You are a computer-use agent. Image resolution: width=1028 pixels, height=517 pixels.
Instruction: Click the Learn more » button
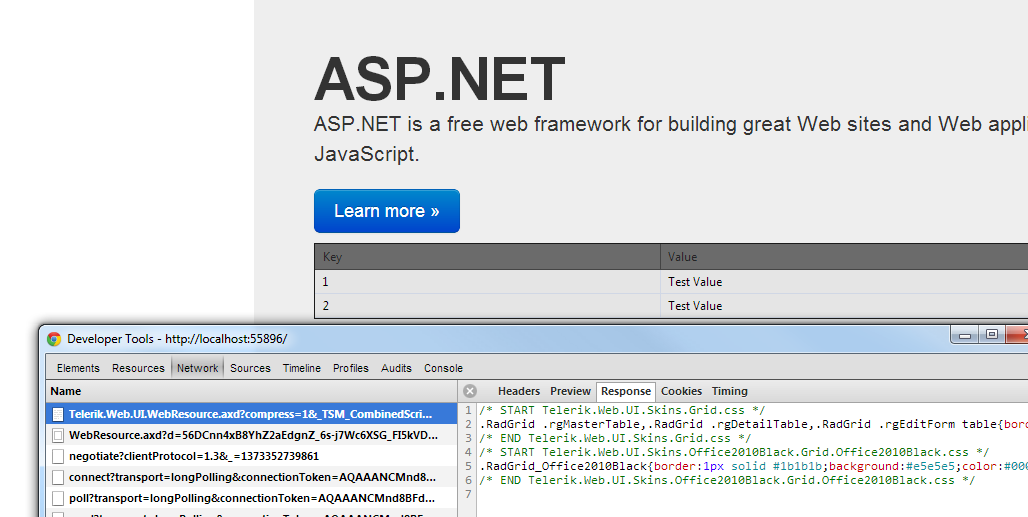(387, 211)
